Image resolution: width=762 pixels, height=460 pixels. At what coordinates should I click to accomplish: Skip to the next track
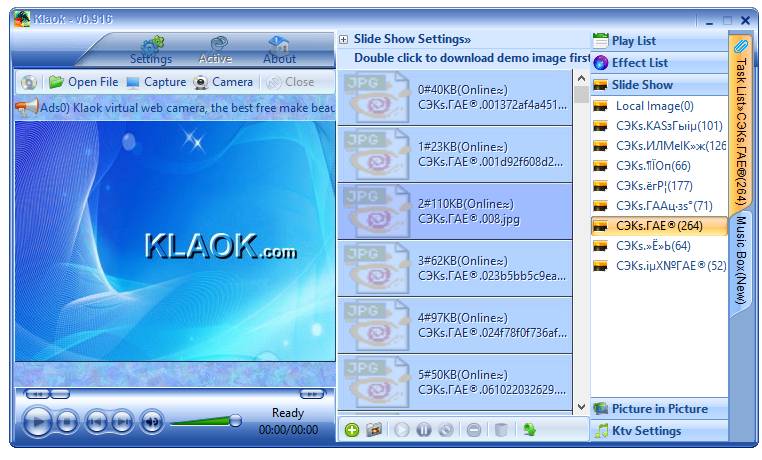click(123, 422)
